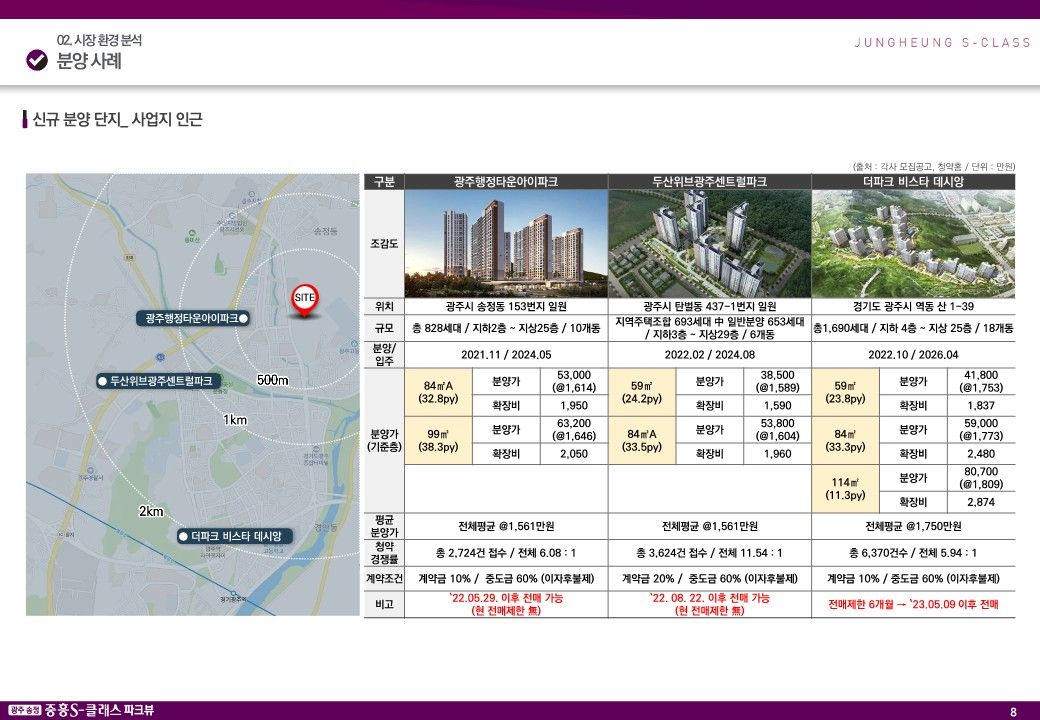
Task: Select the 청약 경쟁률 row header
Action: 384,552
